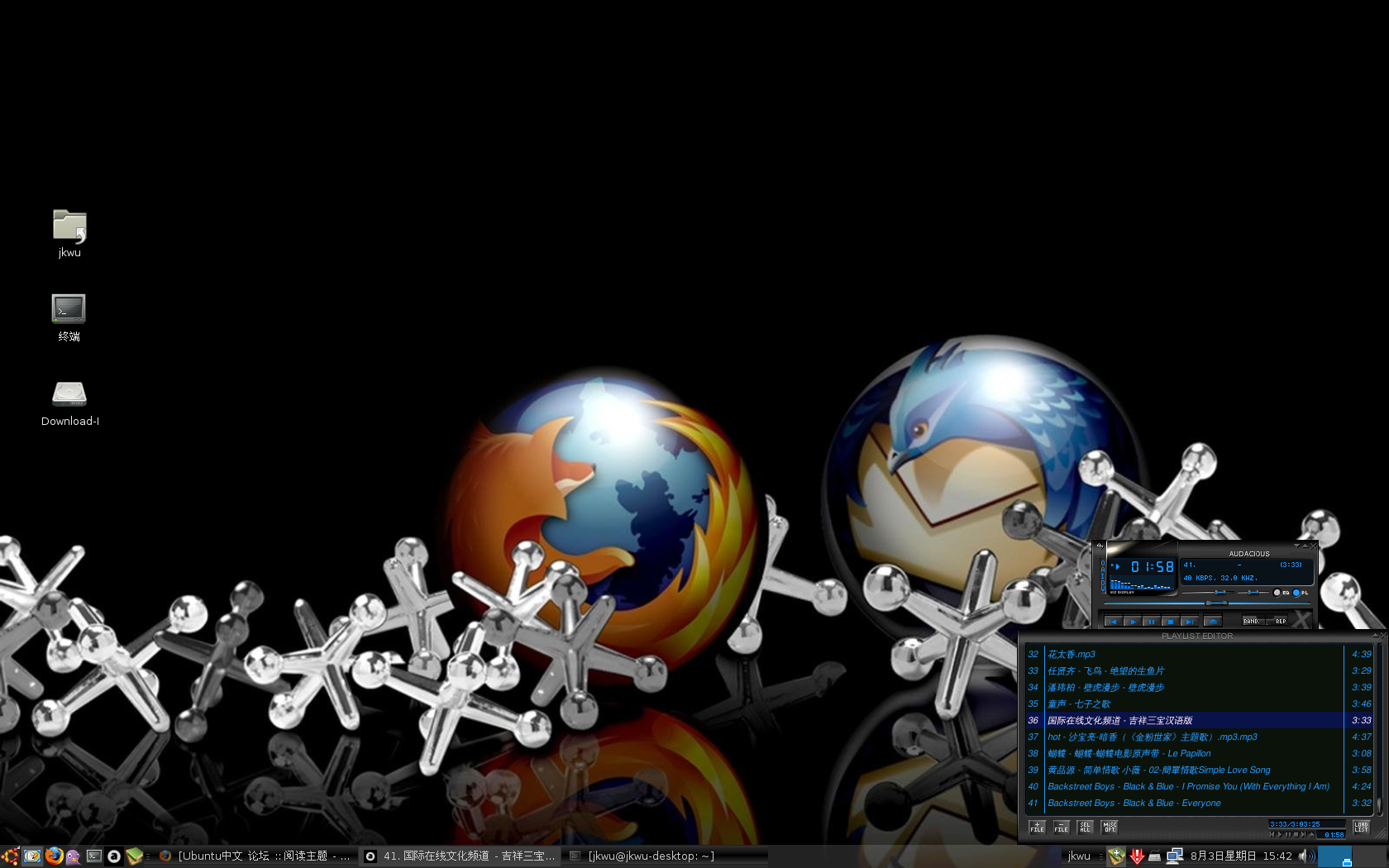Click the Audacious balance slider handle
The image size is (1389, 868).
pyautogui.click(x=1253, y=592)
